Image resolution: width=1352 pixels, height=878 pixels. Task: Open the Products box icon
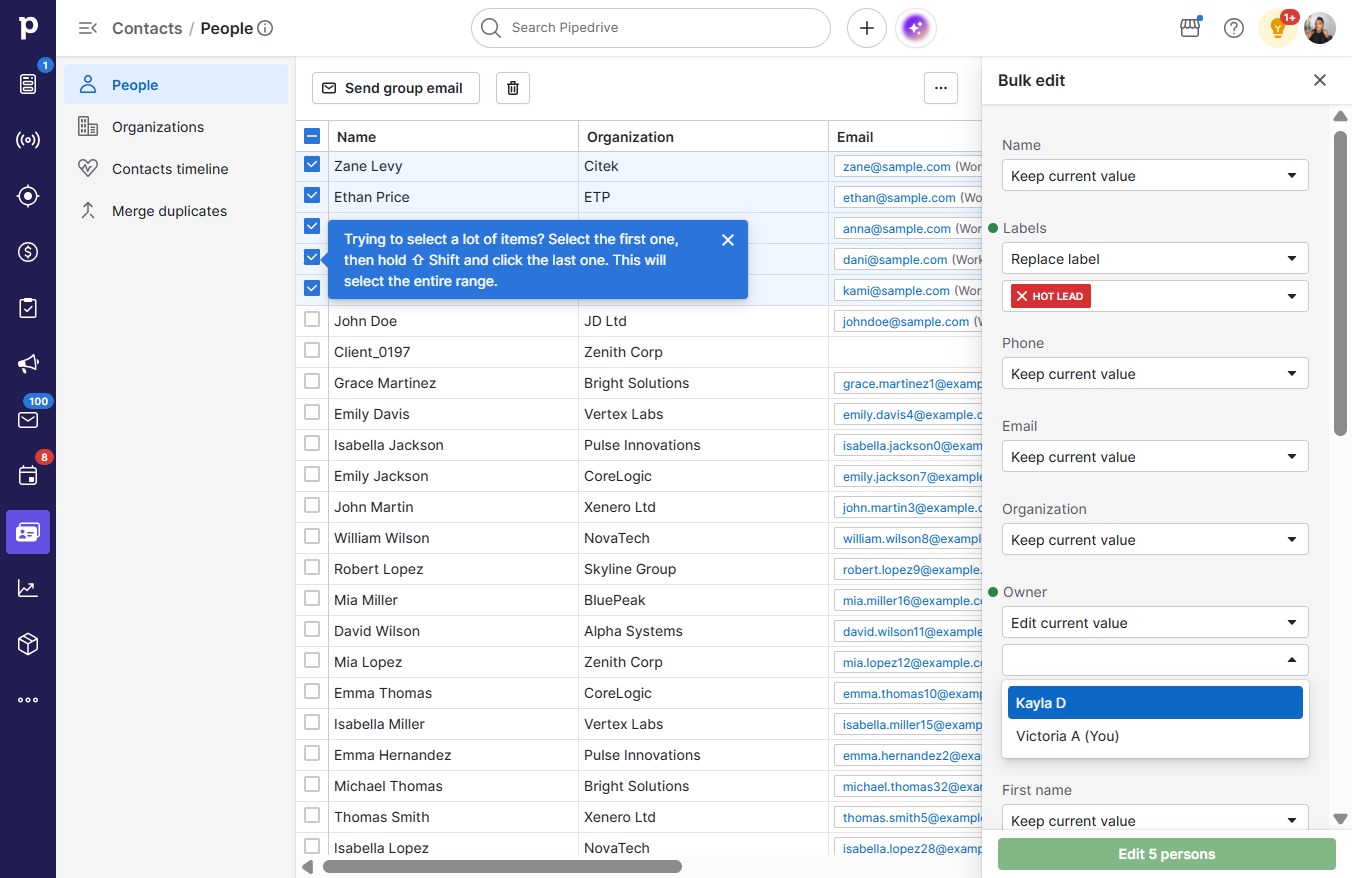[x=28, y=644]
